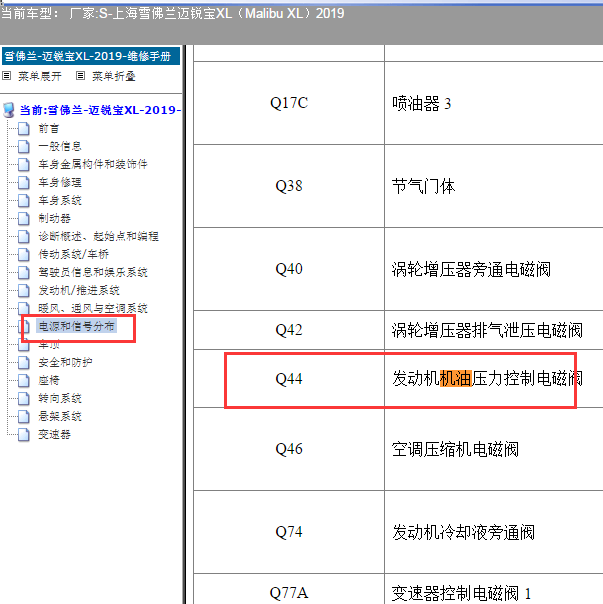Expand all menus with 菜单展开

tap(40, 76)
